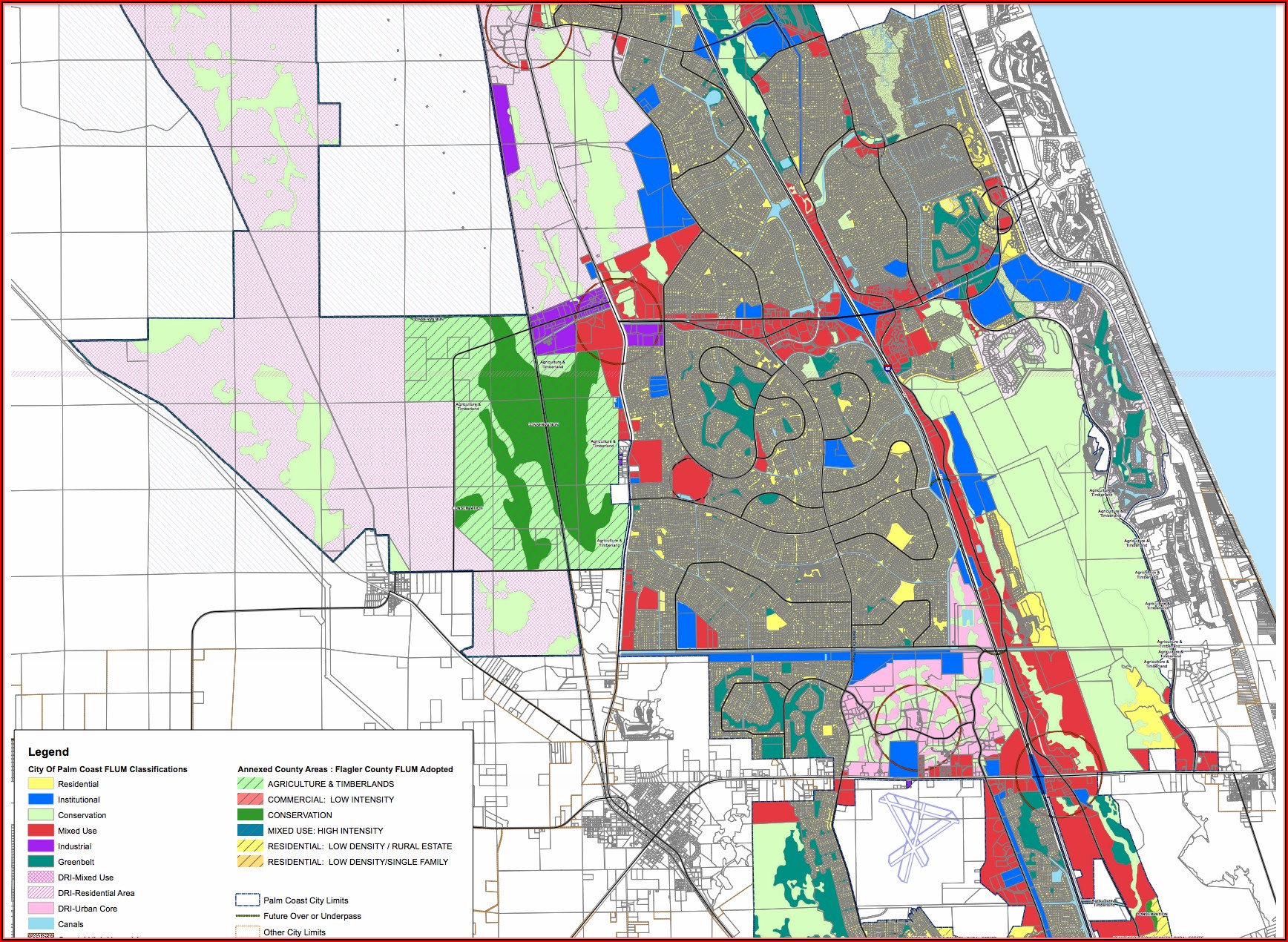The height and width of the screenshot is (942, 1288).
Task: Click the 'DRI-Urban Core' legend label
Action: (x=88, y=909)
